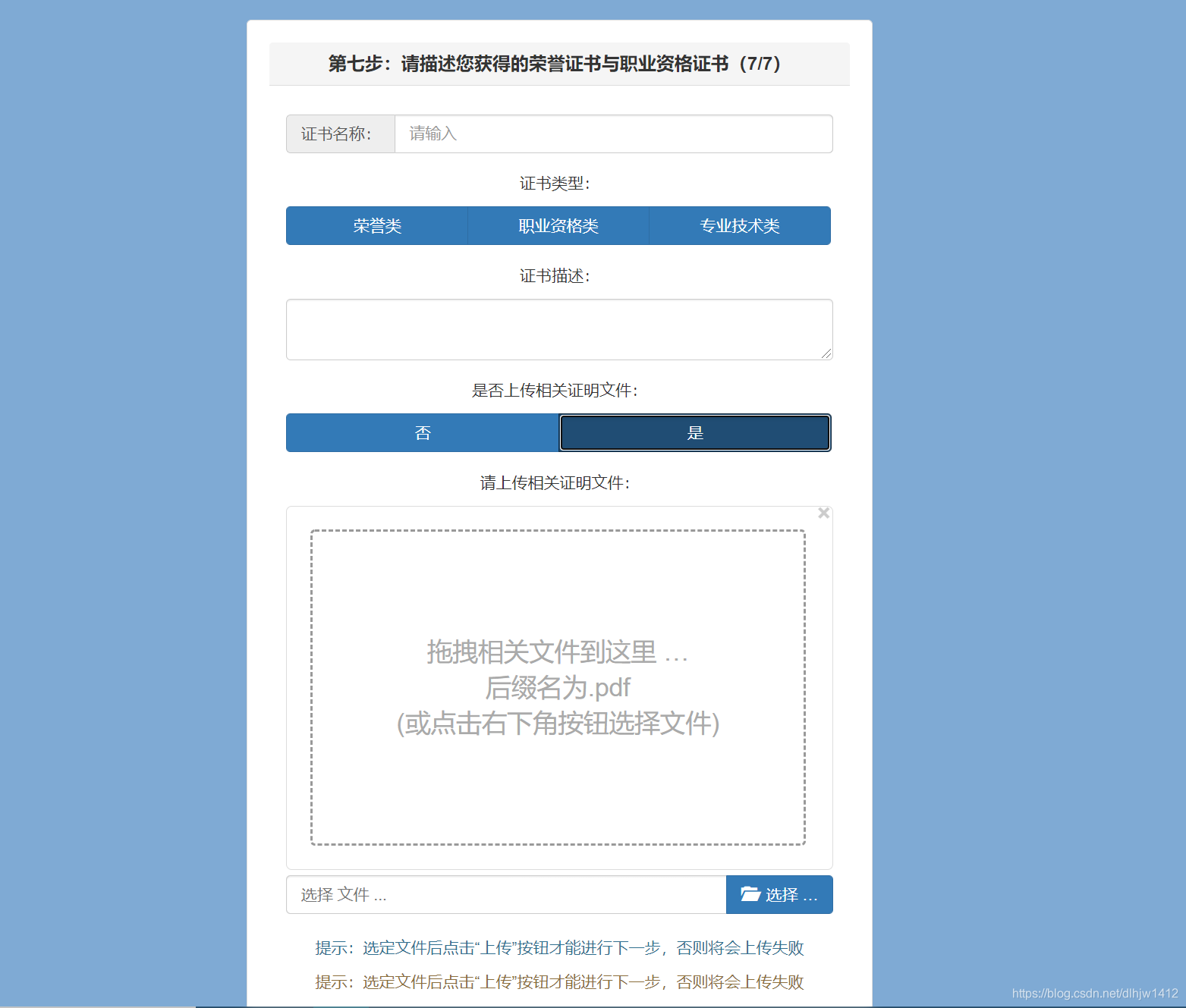Screen dimensions: 1186x1008
Task: Click the 证书描述 text area
Action: point(559,329)
